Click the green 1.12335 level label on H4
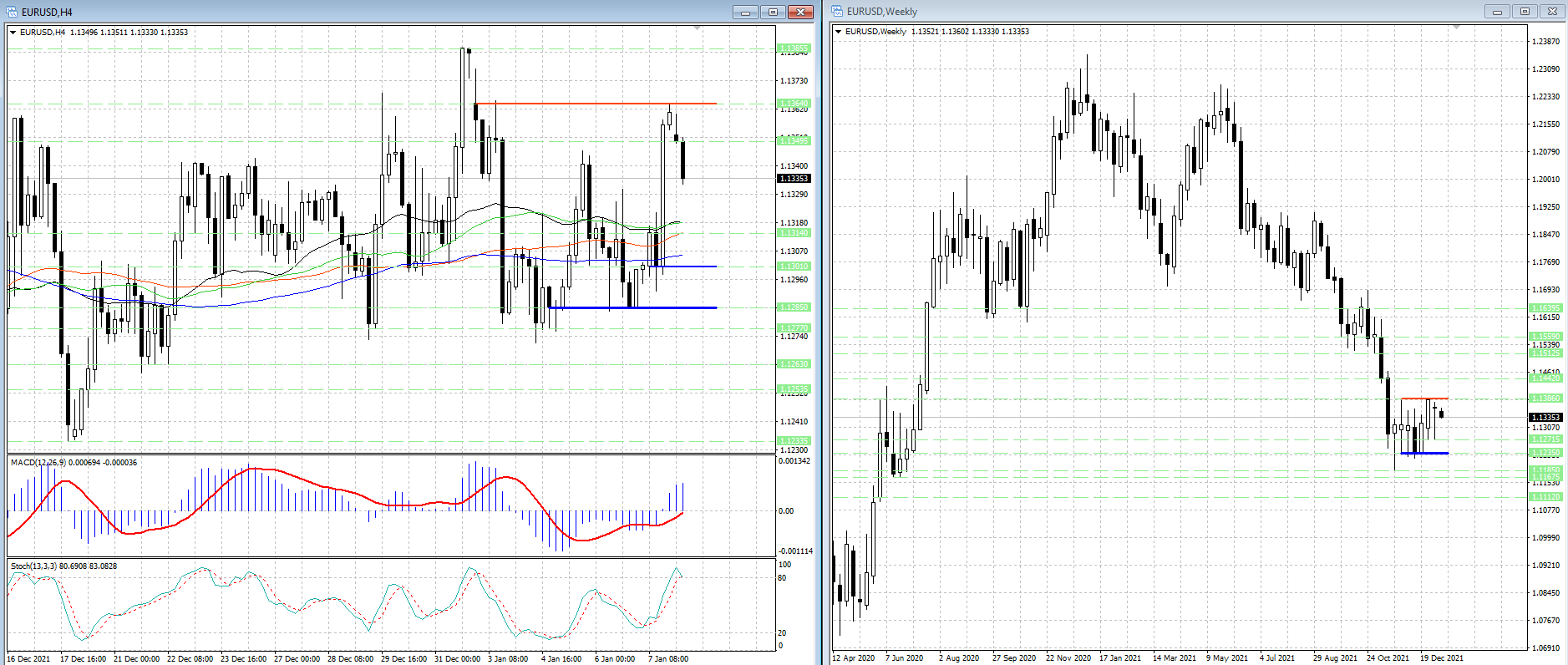 (x=794, y=441)
